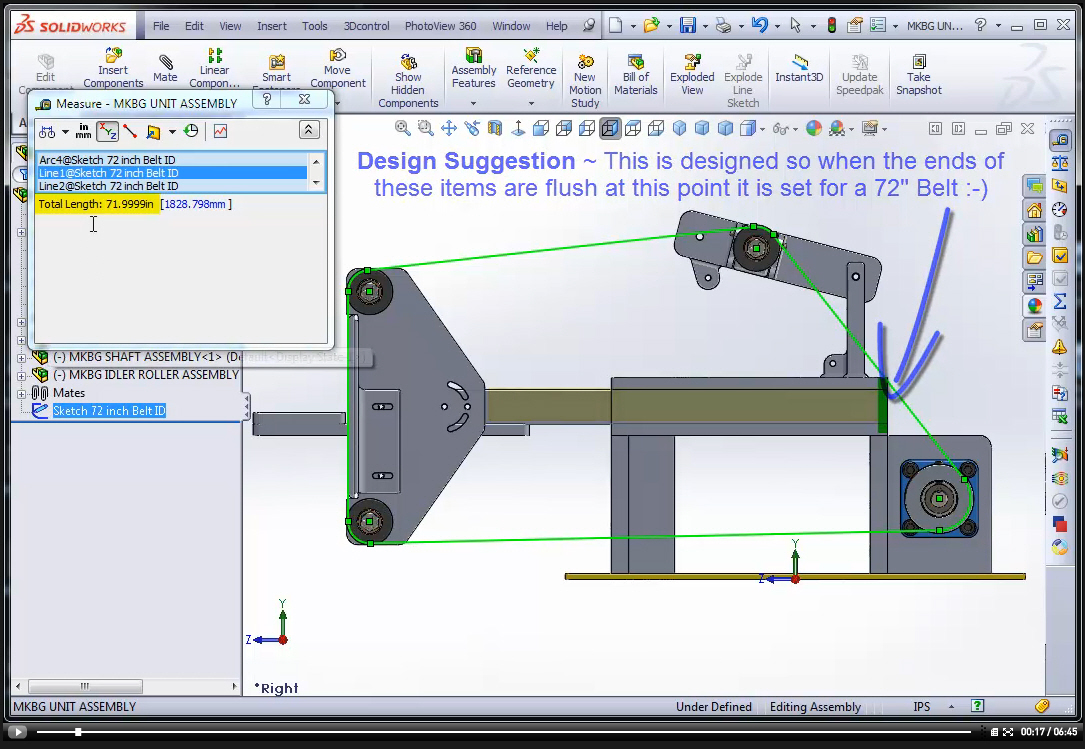Collapse the Measure dialog with chevron button
The height and width of the screenshot is (749, 1085).
pyautogui.click(x=309, y=129)
